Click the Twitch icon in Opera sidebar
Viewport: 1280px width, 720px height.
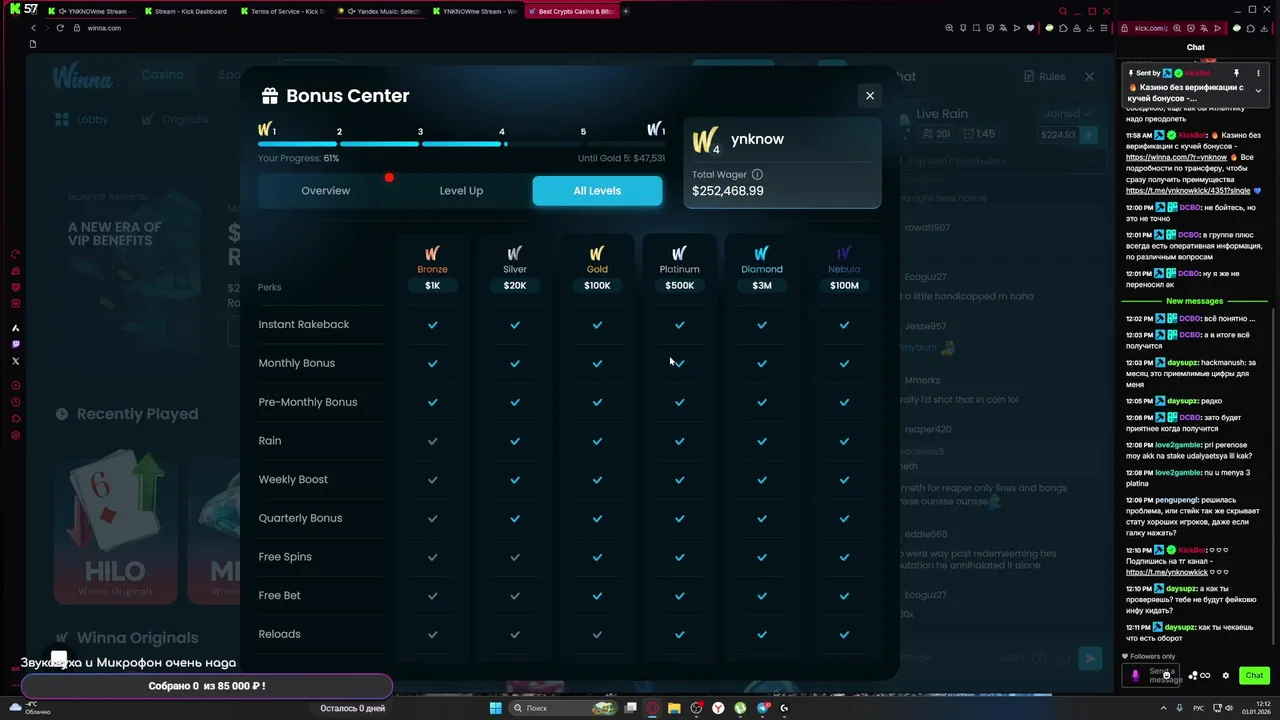(15, 344)
